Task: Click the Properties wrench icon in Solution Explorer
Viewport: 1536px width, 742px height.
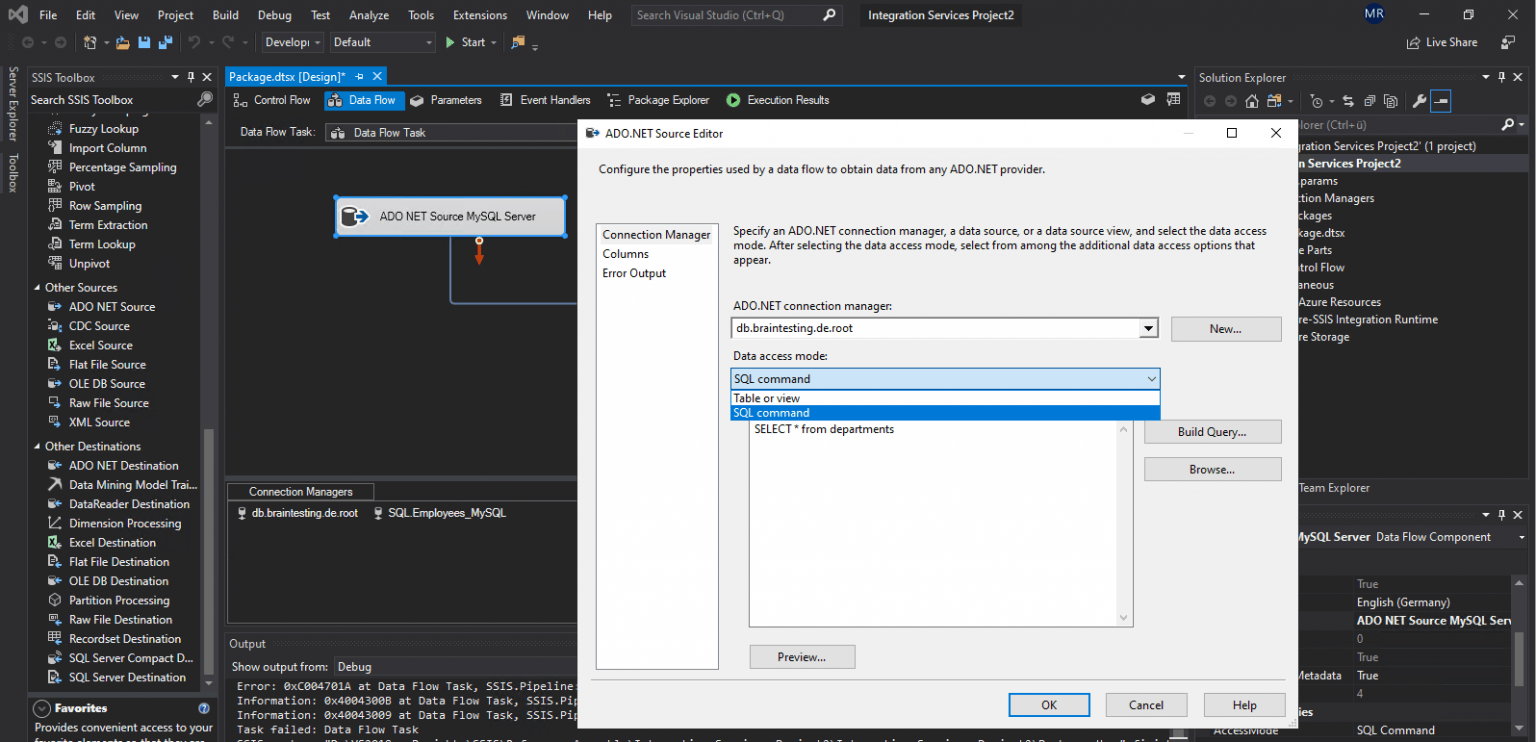Action: pos(1419,101)
